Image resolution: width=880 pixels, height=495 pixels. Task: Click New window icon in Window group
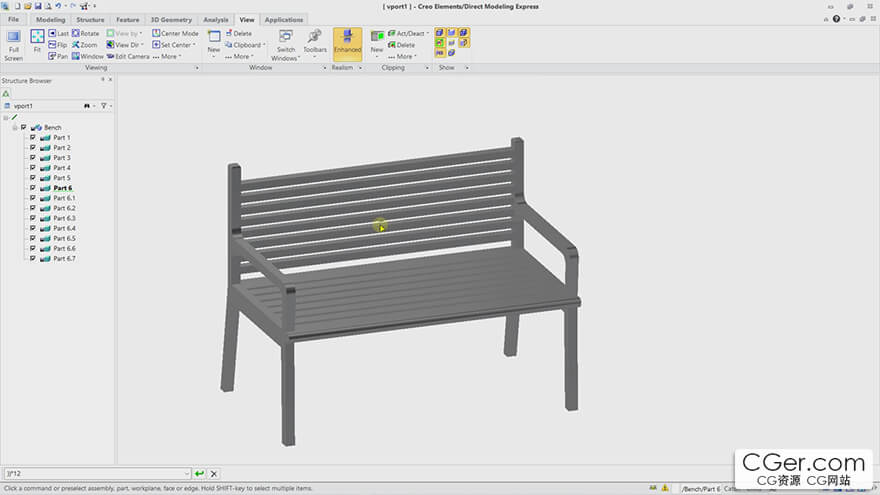click(x=214, y=37)
